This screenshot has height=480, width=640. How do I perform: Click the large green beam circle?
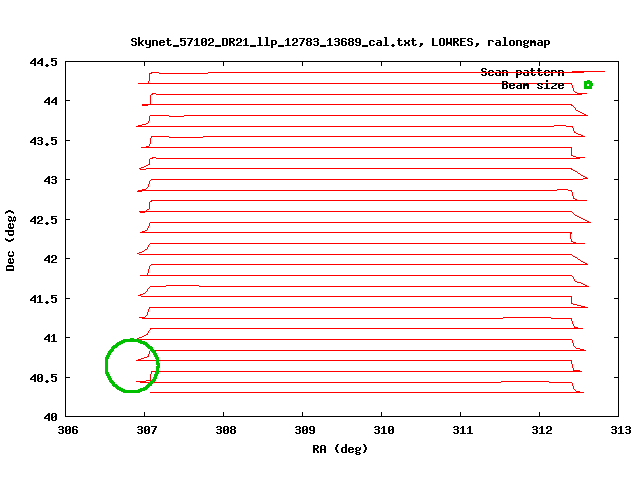pos(132,366)
